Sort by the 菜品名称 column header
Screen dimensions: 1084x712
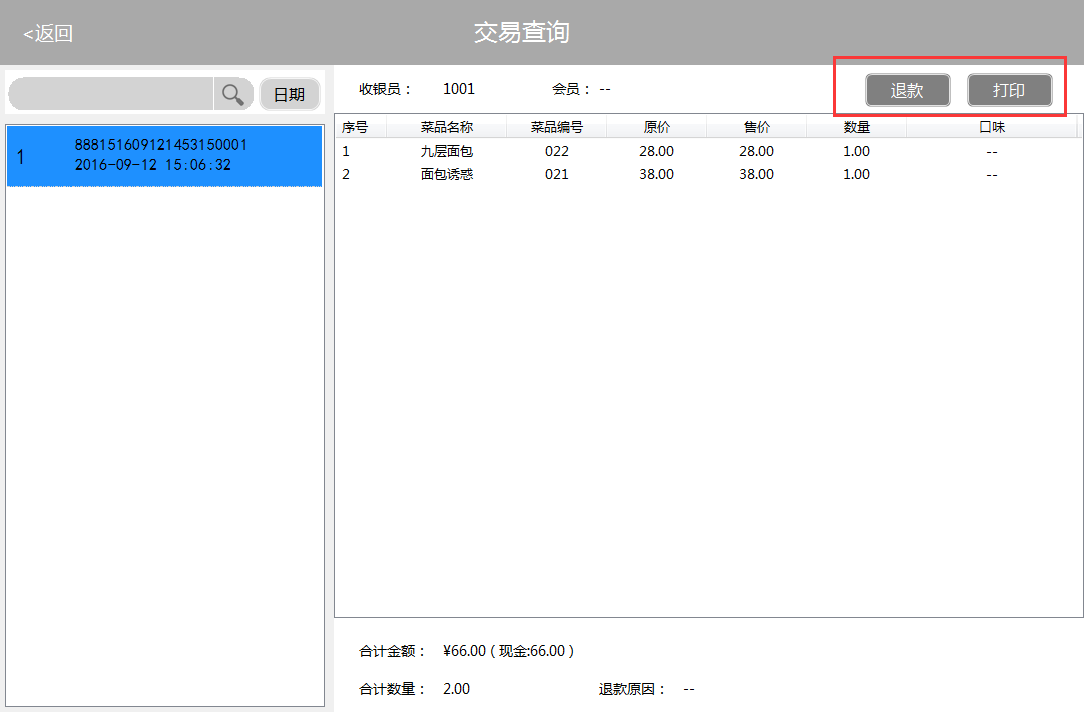[x=446, y=127]
